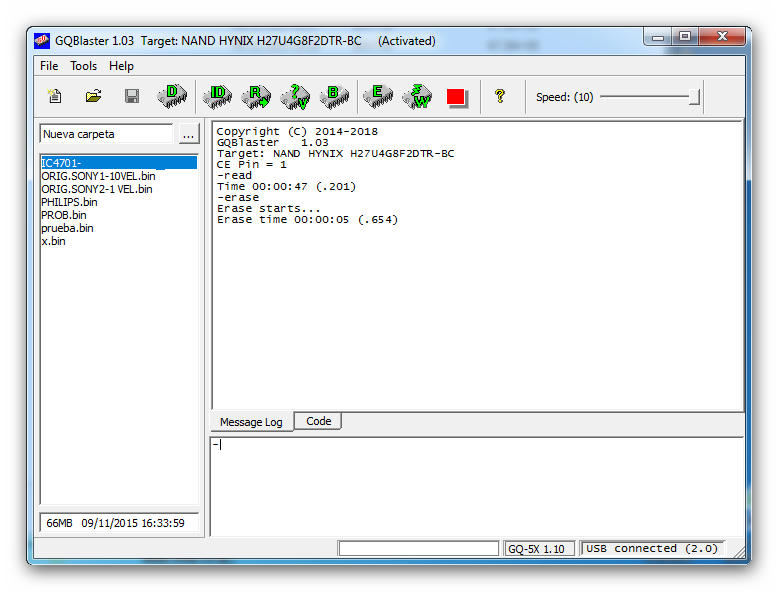Run Blank check (B chip icon)
The height and width of the screenshot is (592, 779).
click(334, 96)
